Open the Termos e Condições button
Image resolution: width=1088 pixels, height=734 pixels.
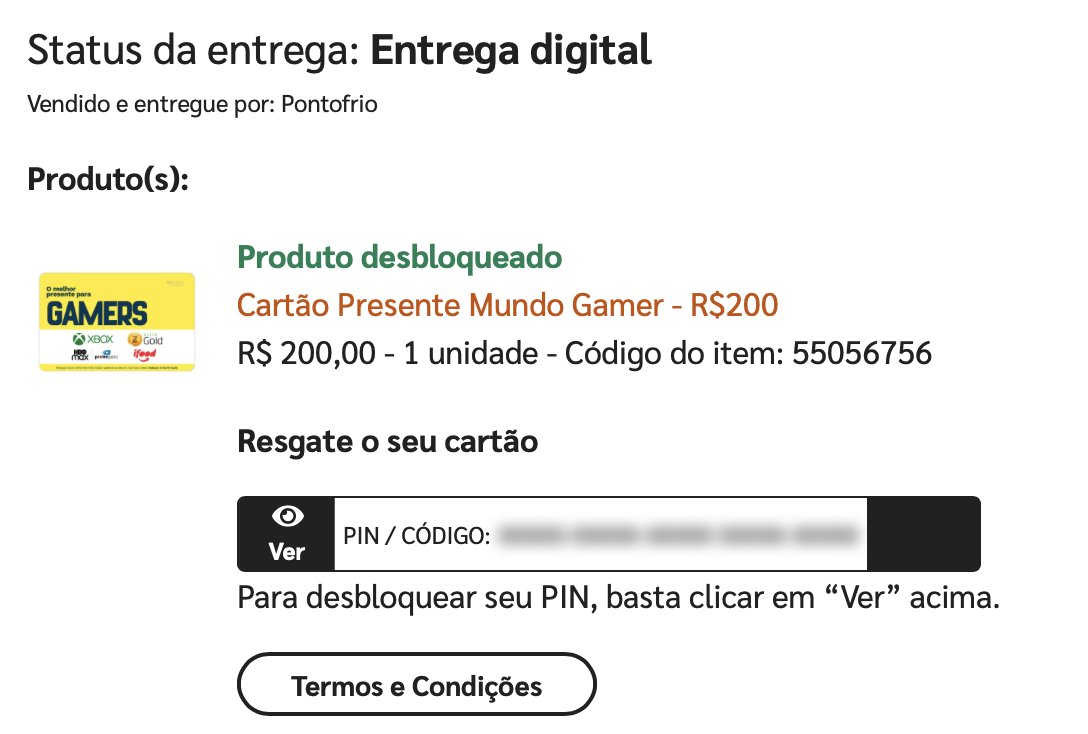[416, 684]
